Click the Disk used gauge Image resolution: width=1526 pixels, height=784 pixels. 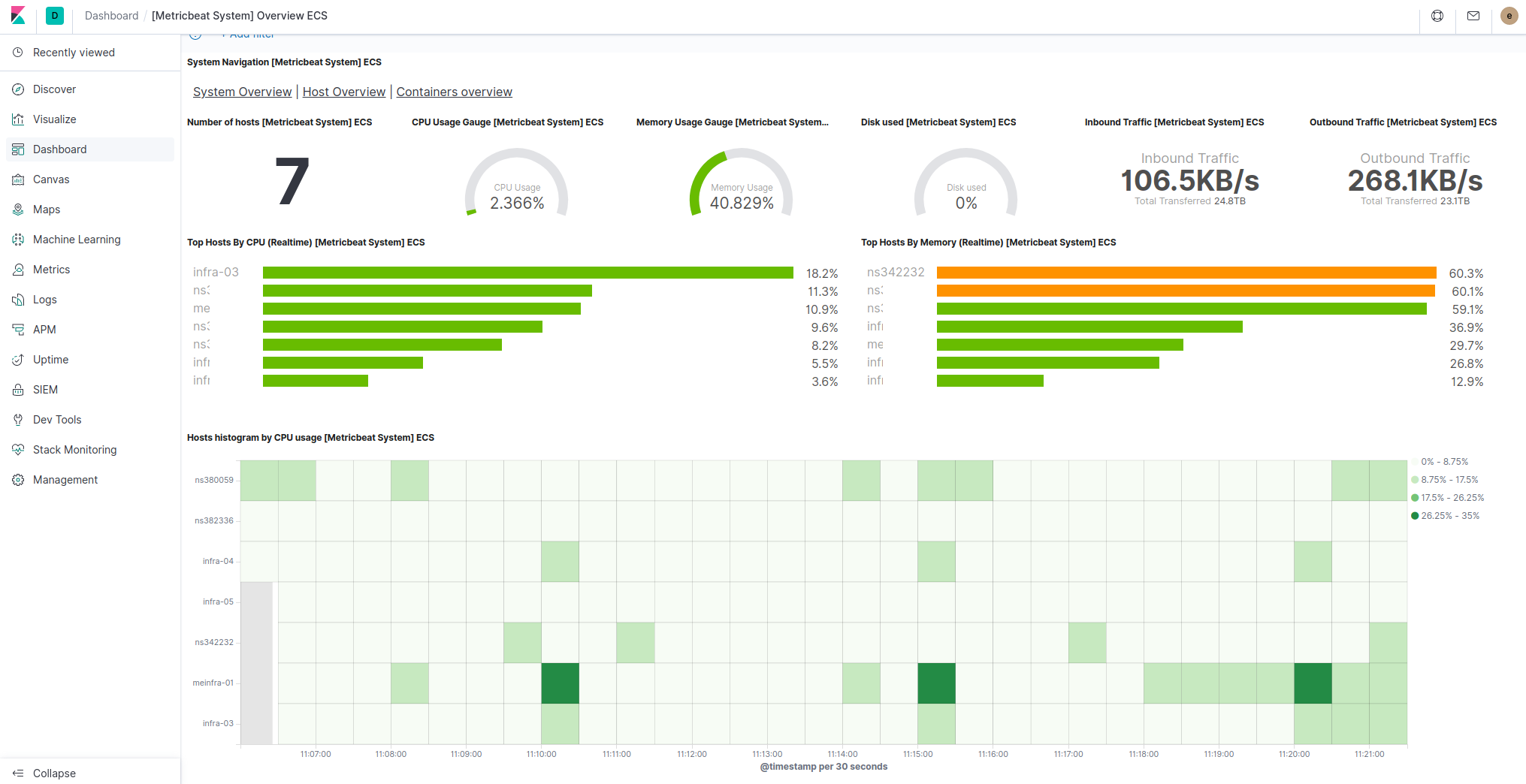[966, 182]
